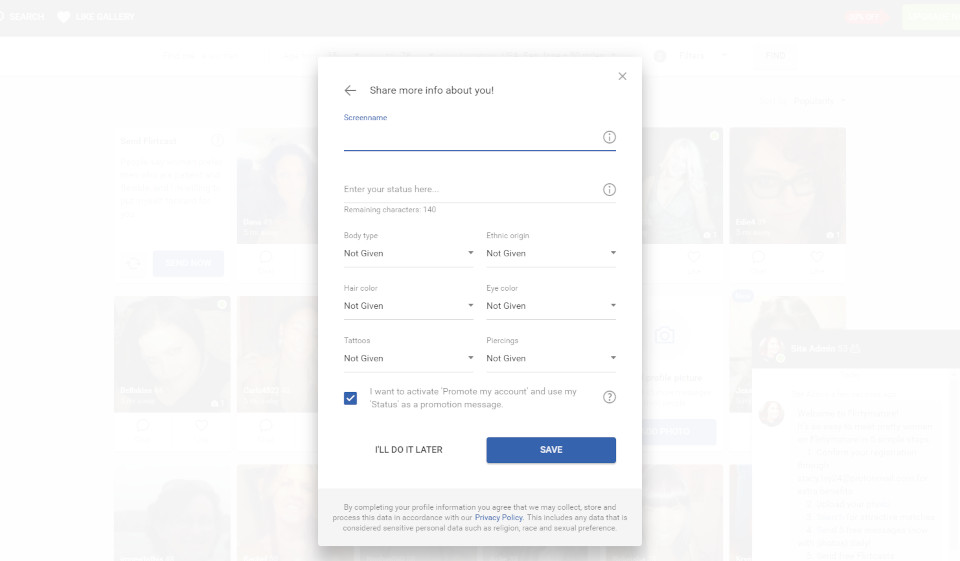The width and height of the screenshot is (960, 561).
Task: Open the Tattoos dropdown
Action: point(408,358)
